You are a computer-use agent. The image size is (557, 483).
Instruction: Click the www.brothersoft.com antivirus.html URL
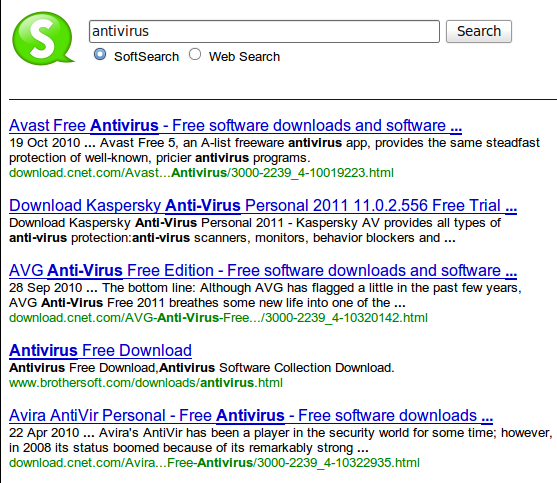tap(146, 383)
